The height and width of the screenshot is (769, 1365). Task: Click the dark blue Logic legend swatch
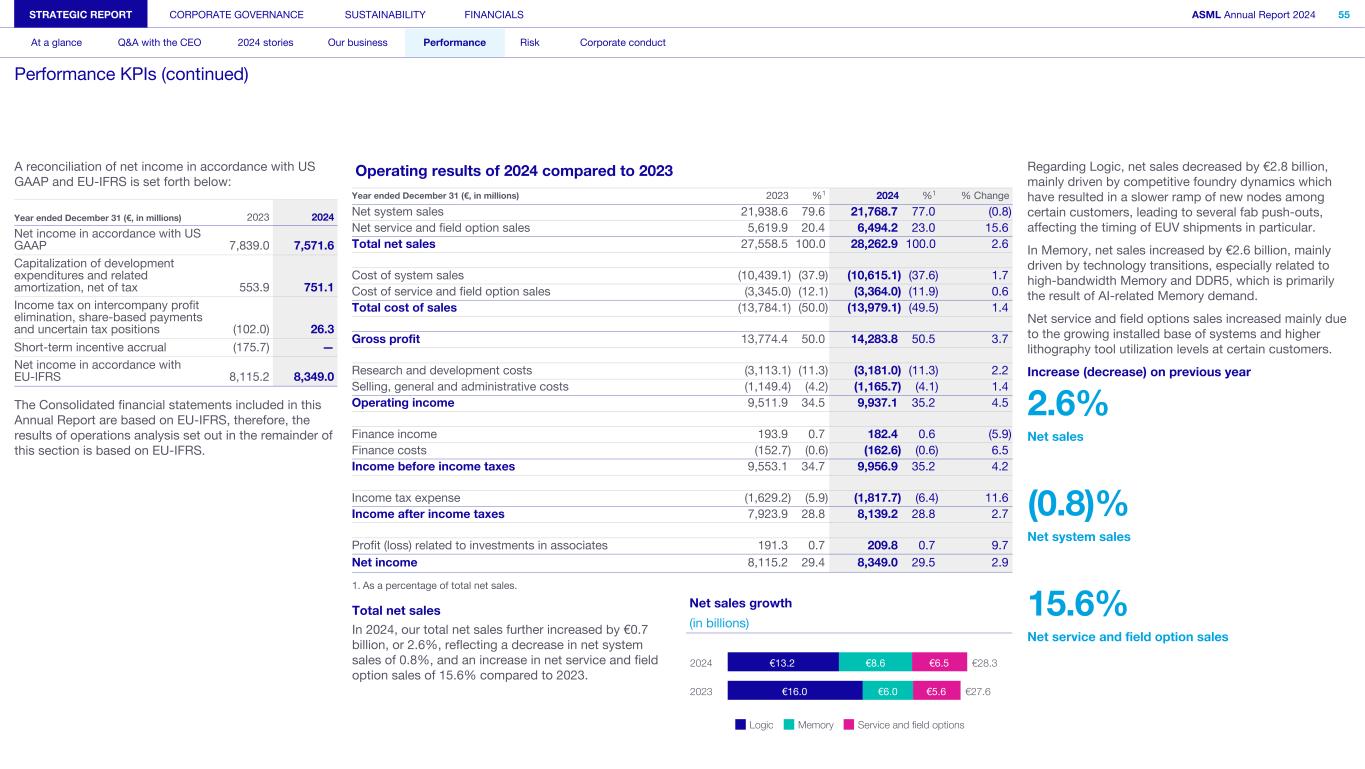[x=740, y=725]
